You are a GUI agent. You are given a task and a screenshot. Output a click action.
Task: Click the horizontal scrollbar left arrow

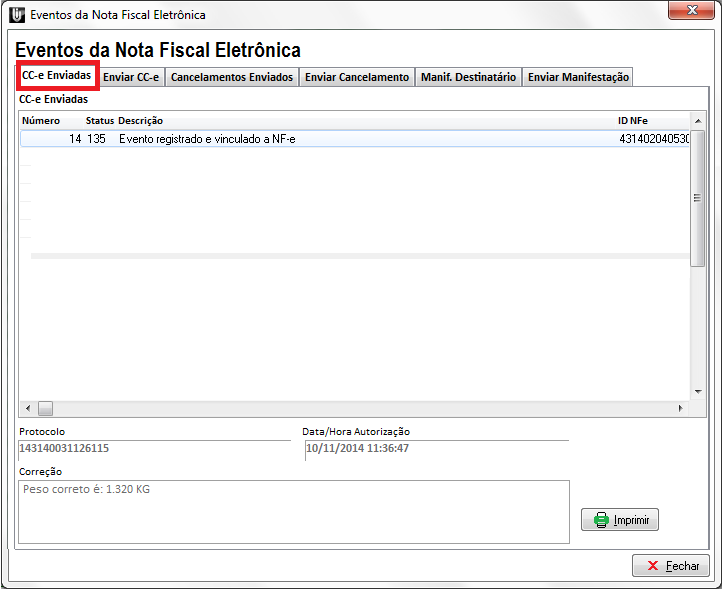click(x=26, y=408)
